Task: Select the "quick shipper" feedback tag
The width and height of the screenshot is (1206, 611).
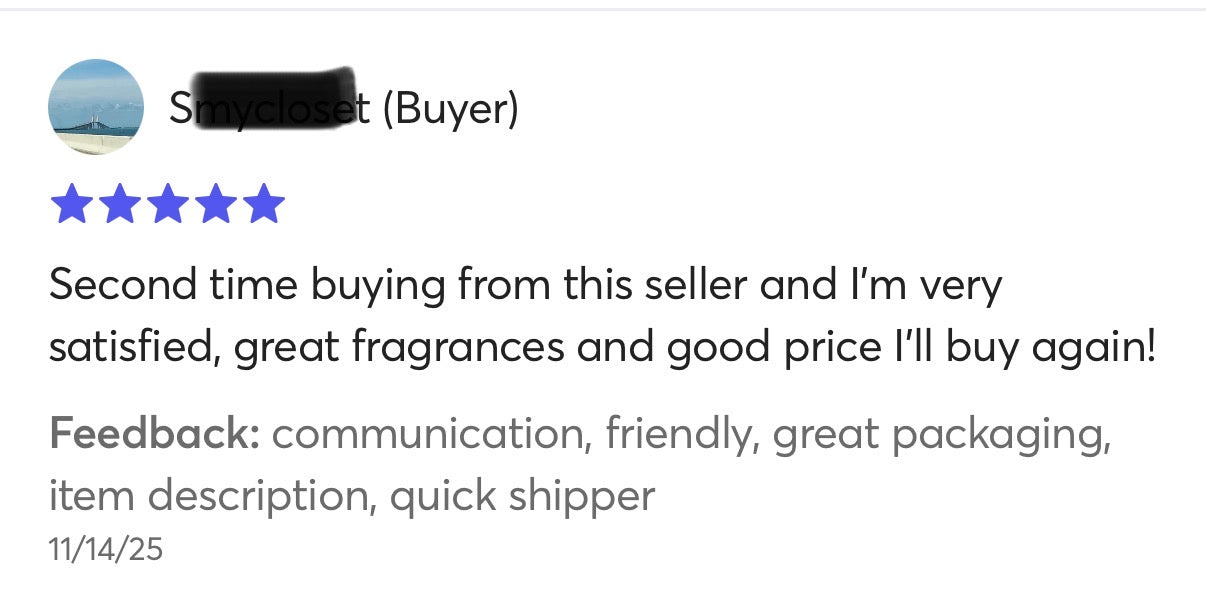Action: (522, 495)
